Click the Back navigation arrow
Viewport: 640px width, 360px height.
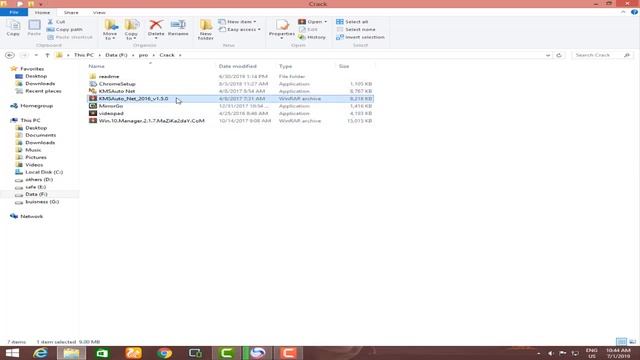[10, 55]
